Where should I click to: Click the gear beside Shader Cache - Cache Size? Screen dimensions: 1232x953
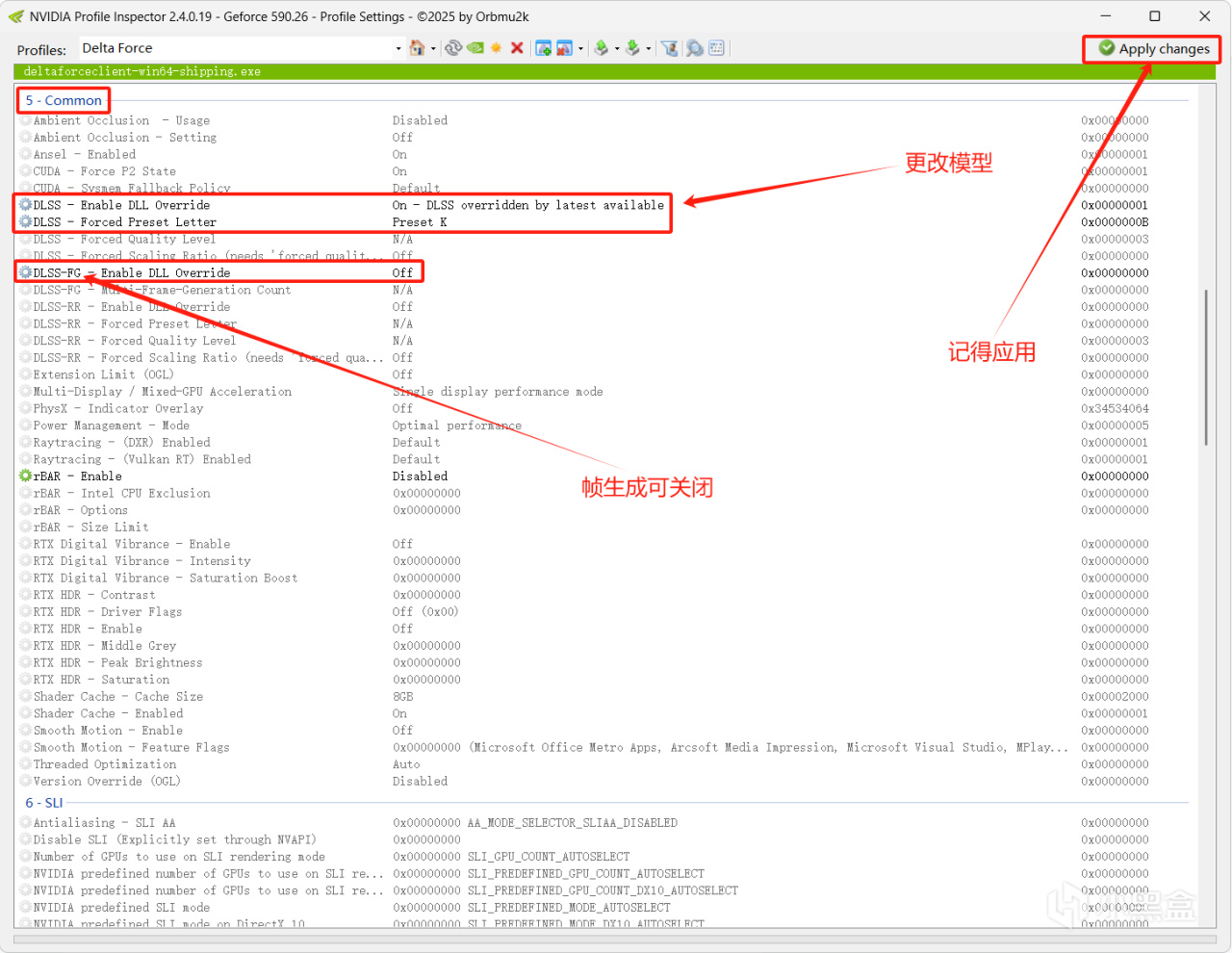[26, 696]
